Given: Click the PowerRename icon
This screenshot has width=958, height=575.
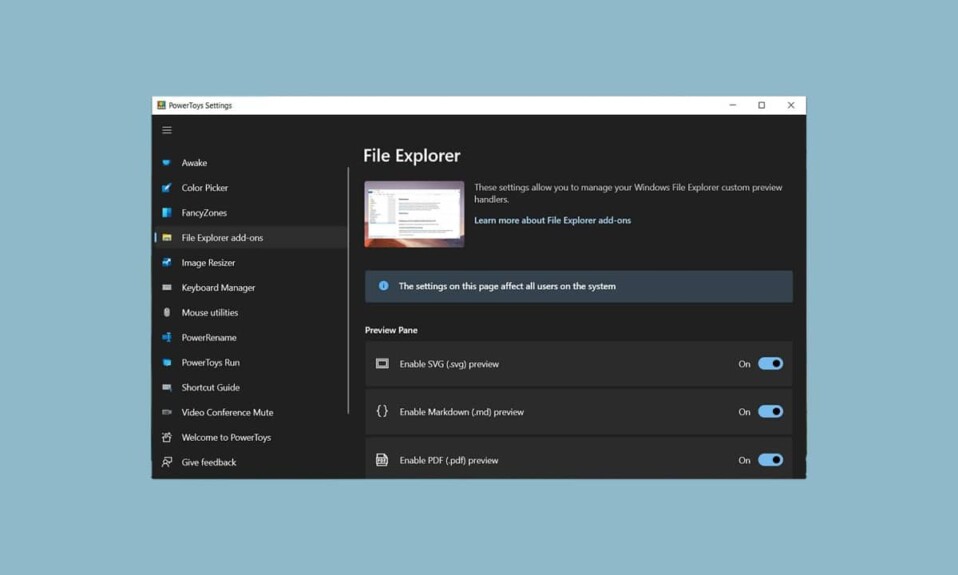Looking at the screenshot, I should point(167,338).
